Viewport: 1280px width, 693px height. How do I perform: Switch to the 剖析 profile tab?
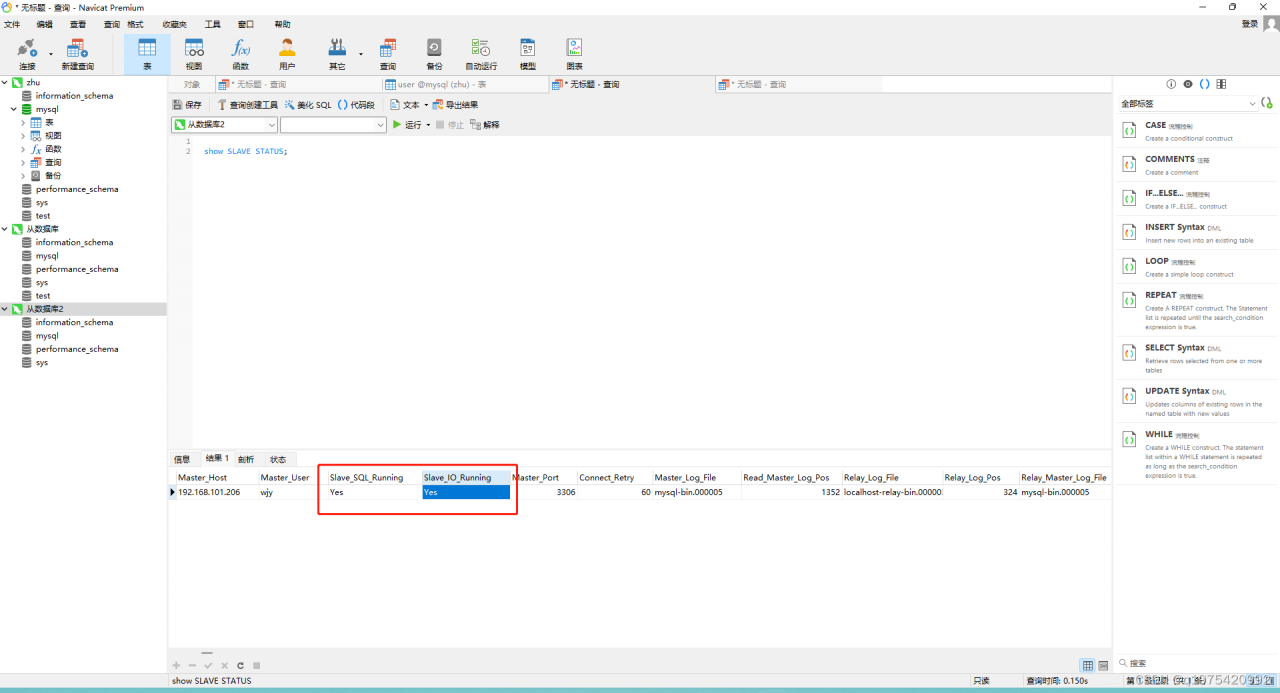[x=246, y=459]
